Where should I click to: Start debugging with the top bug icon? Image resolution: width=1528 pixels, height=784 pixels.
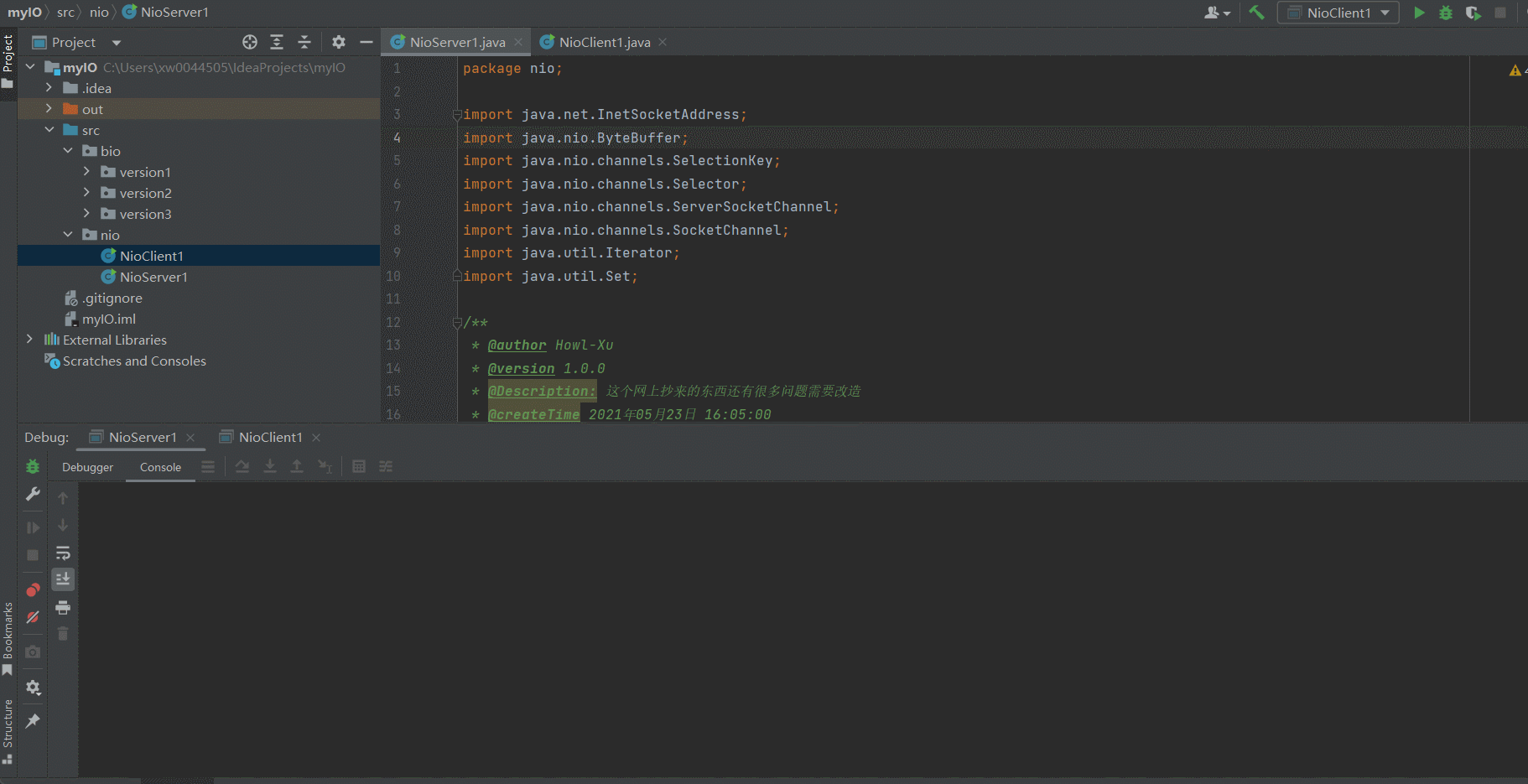(1446, 13)
